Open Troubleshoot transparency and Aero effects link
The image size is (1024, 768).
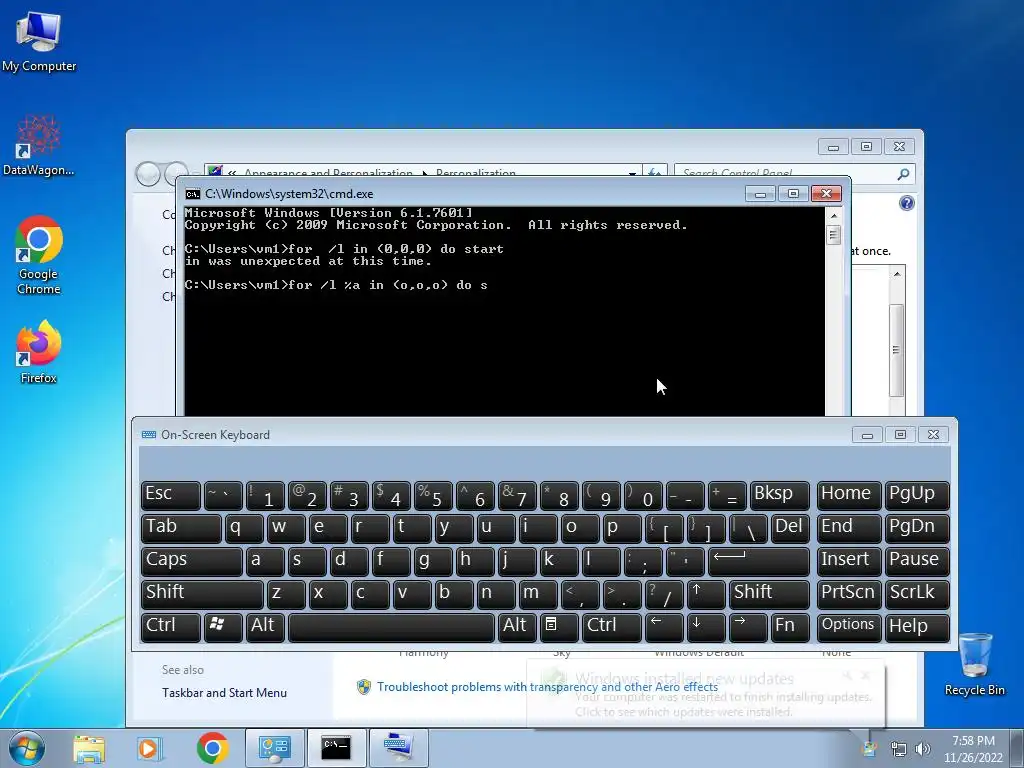[x=547, y=687]
